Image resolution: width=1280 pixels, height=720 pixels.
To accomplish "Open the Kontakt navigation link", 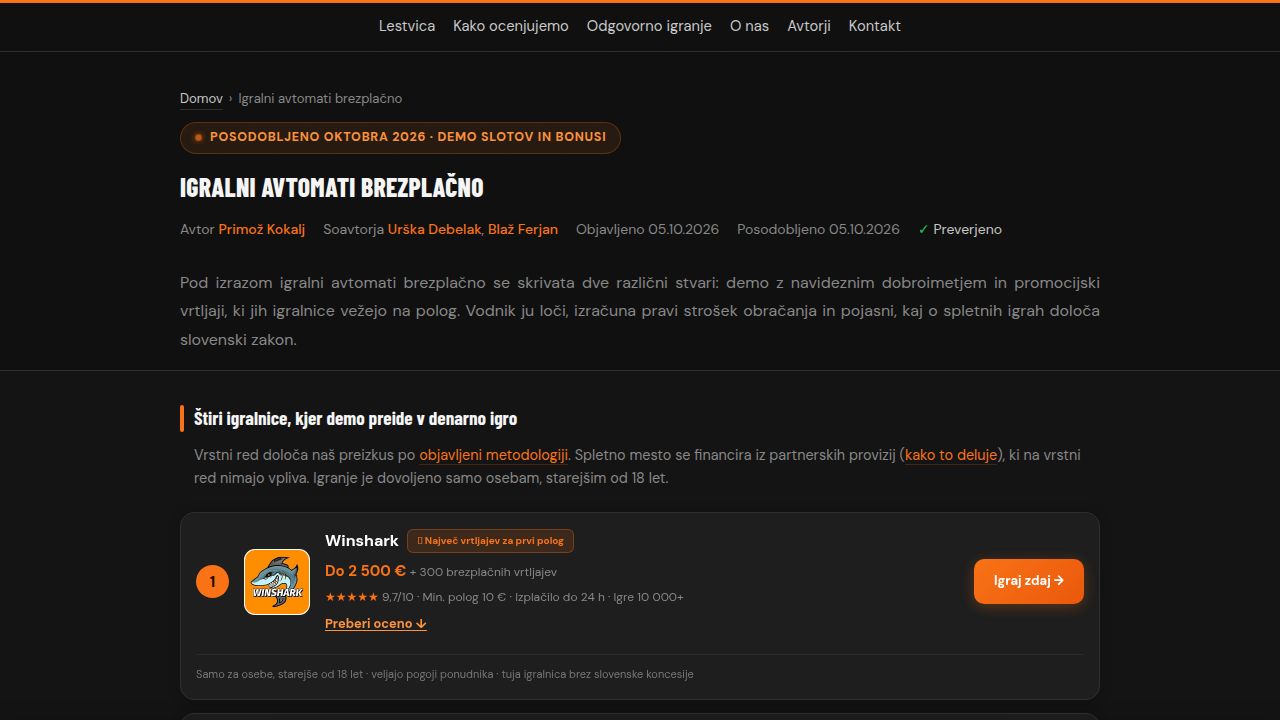I will tap(875, 26).
